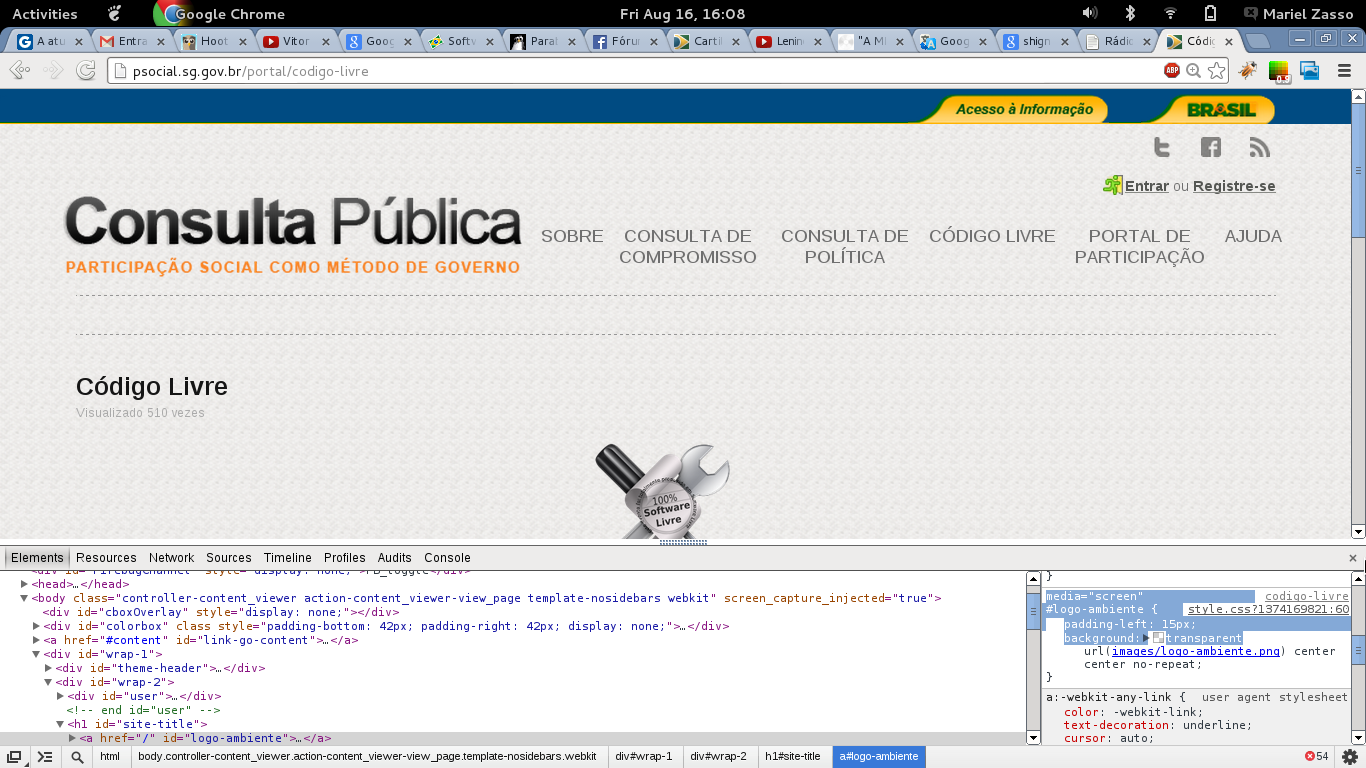Collapse the div#wrap-1 node
Screen dimensions: 1366x768
[x=37, y=654]
